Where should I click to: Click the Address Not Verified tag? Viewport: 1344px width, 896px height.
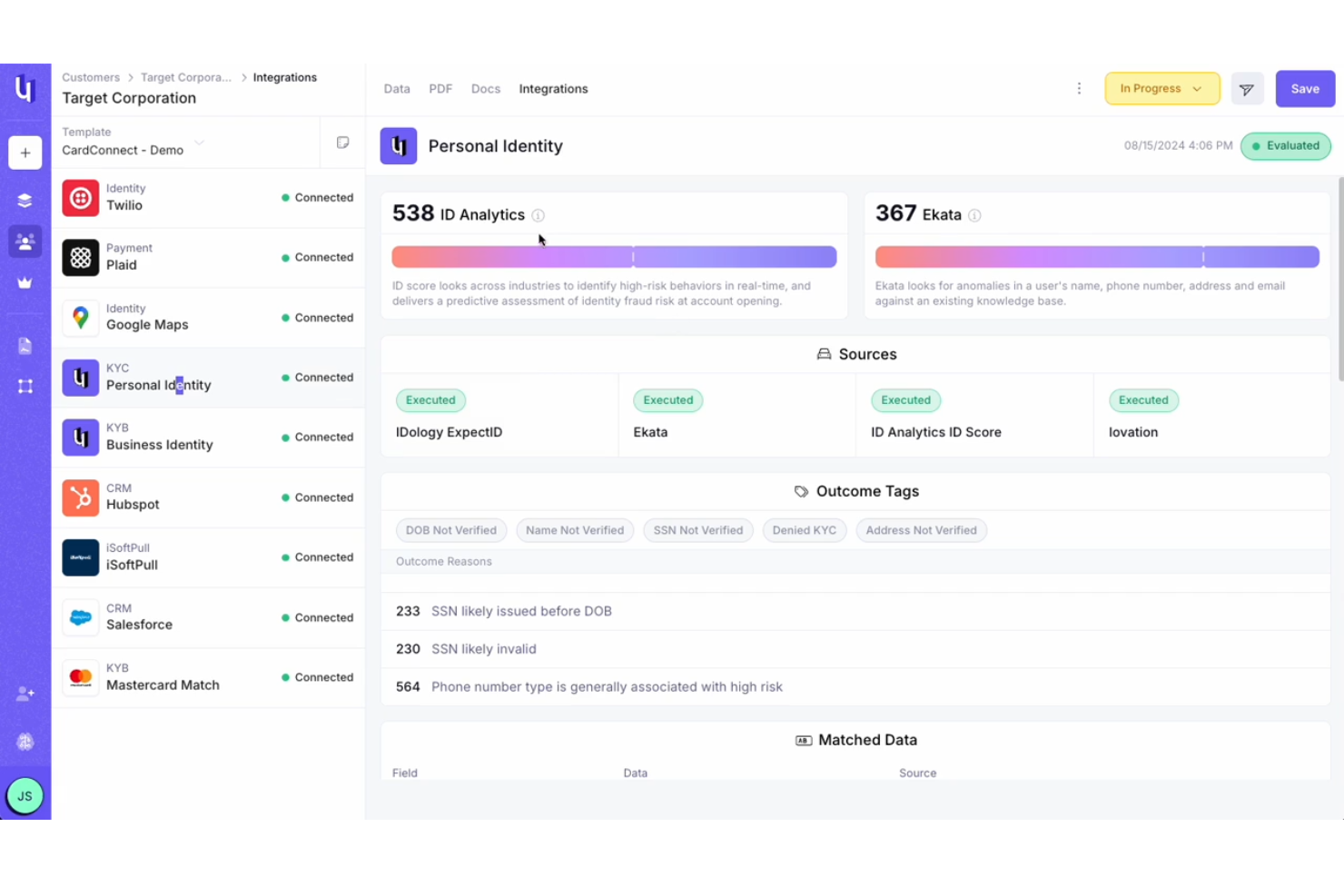point(921,530)
